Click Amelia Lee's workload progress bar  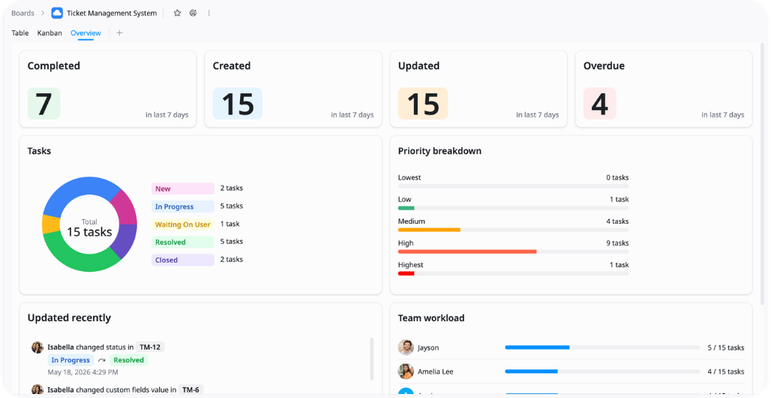click(602, 371)
